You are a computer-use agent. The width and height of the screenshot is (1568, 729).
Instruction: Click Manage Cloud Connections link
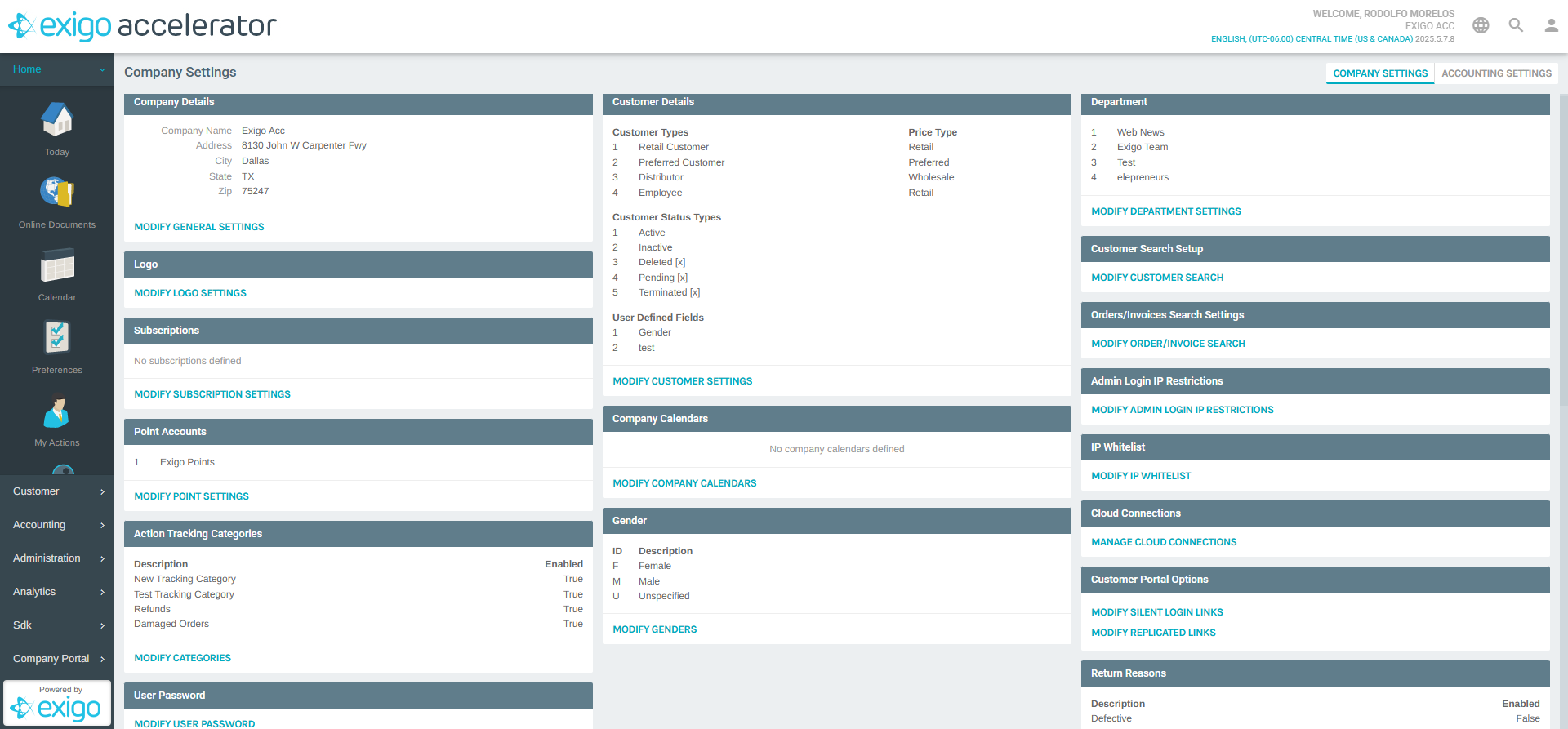tap(1164, 542)
